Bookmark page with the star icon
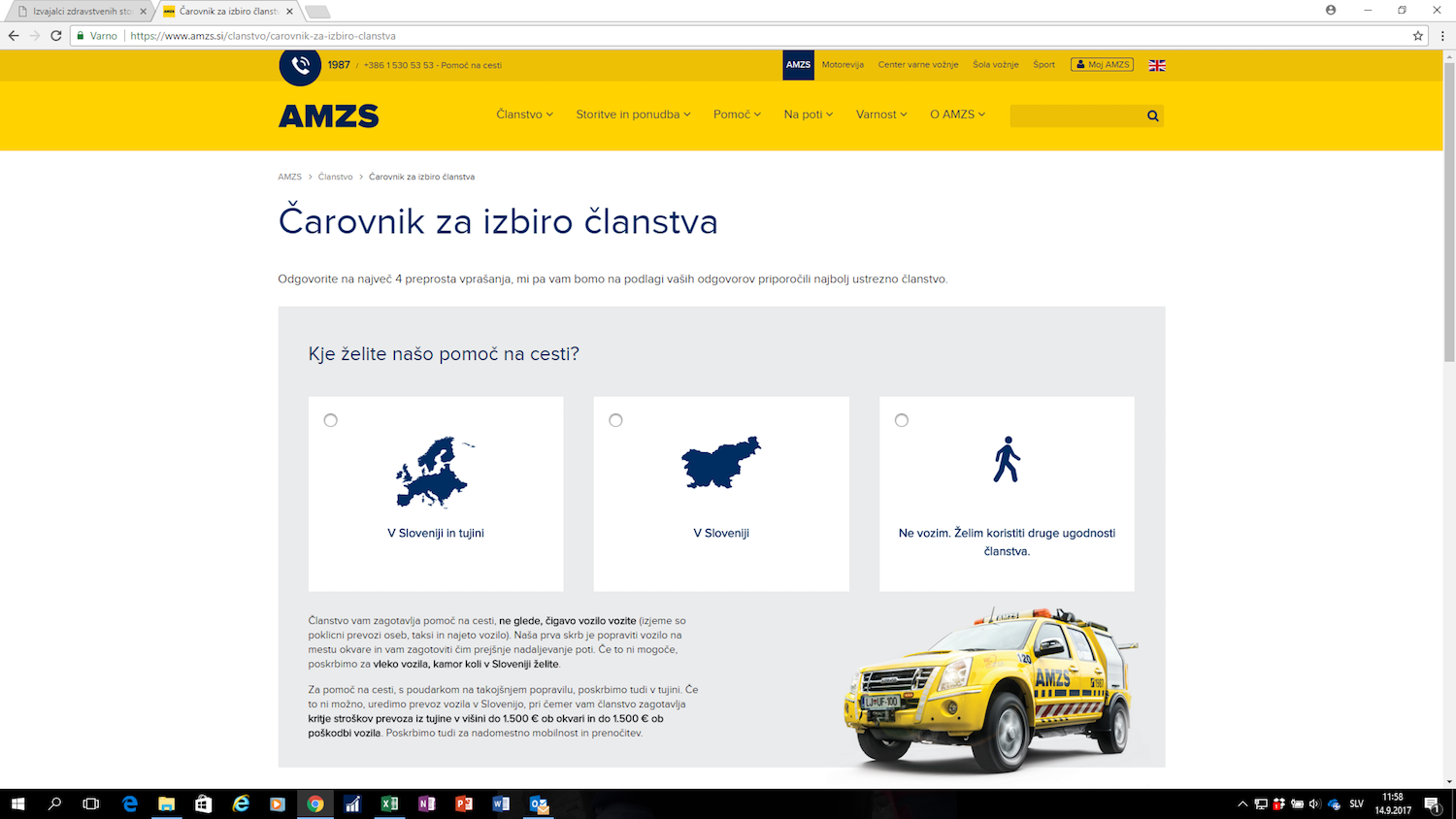 1418,36
